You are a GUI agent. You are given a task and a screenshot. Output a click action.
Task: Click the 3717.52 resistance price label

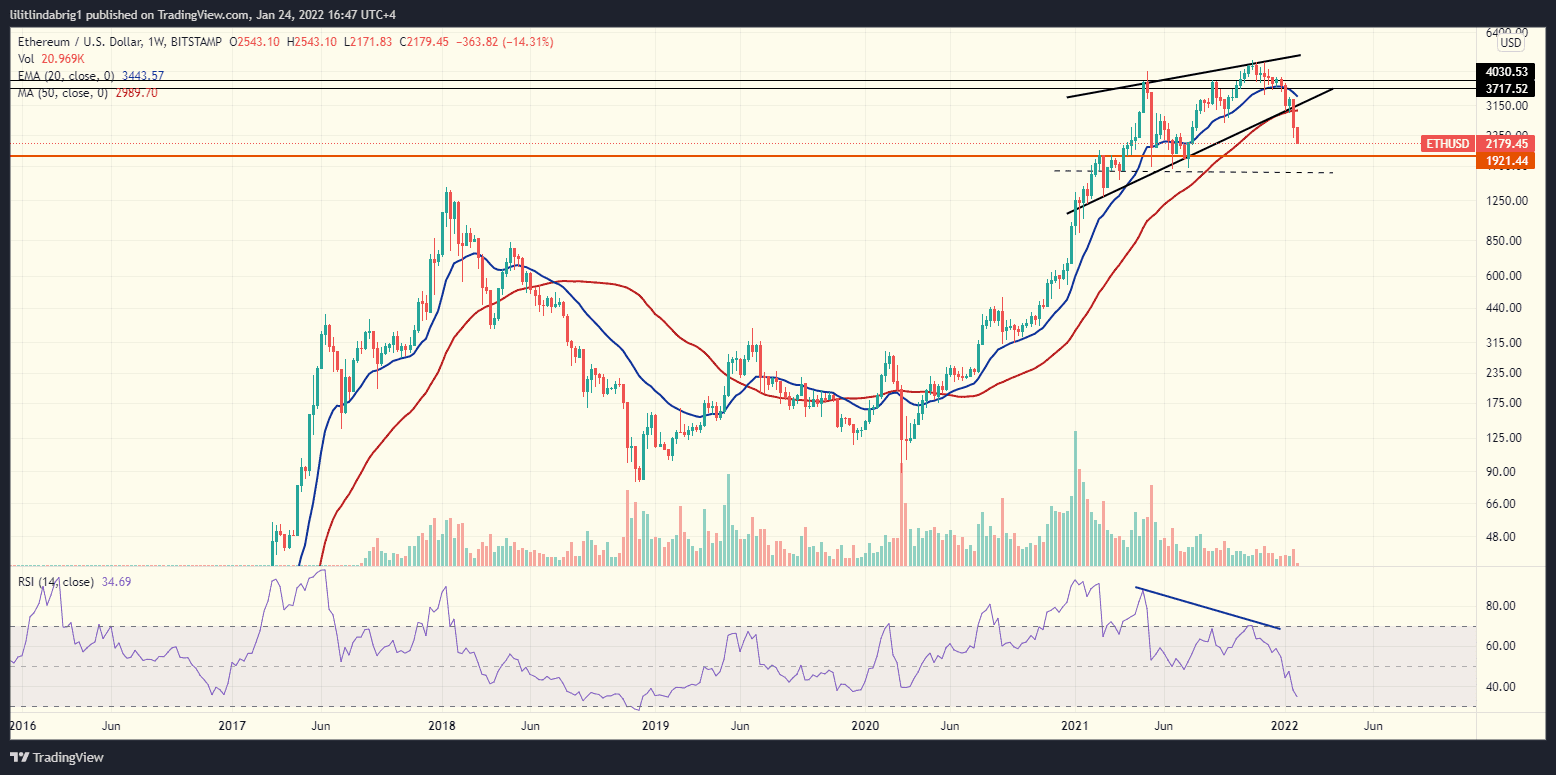point(1504,88)
